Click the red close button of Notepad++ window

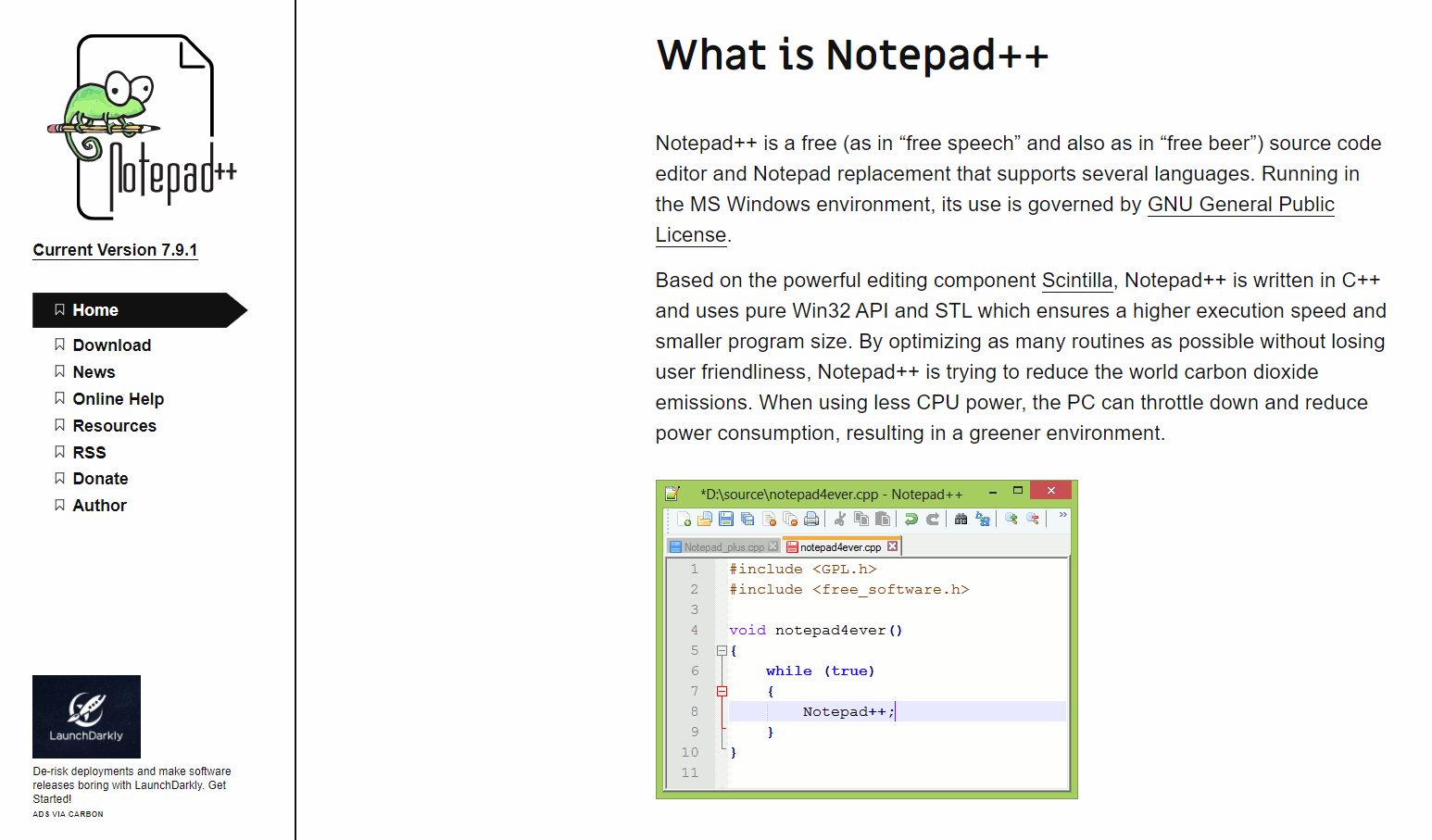pyautogui.click(x=1051, y=491)
